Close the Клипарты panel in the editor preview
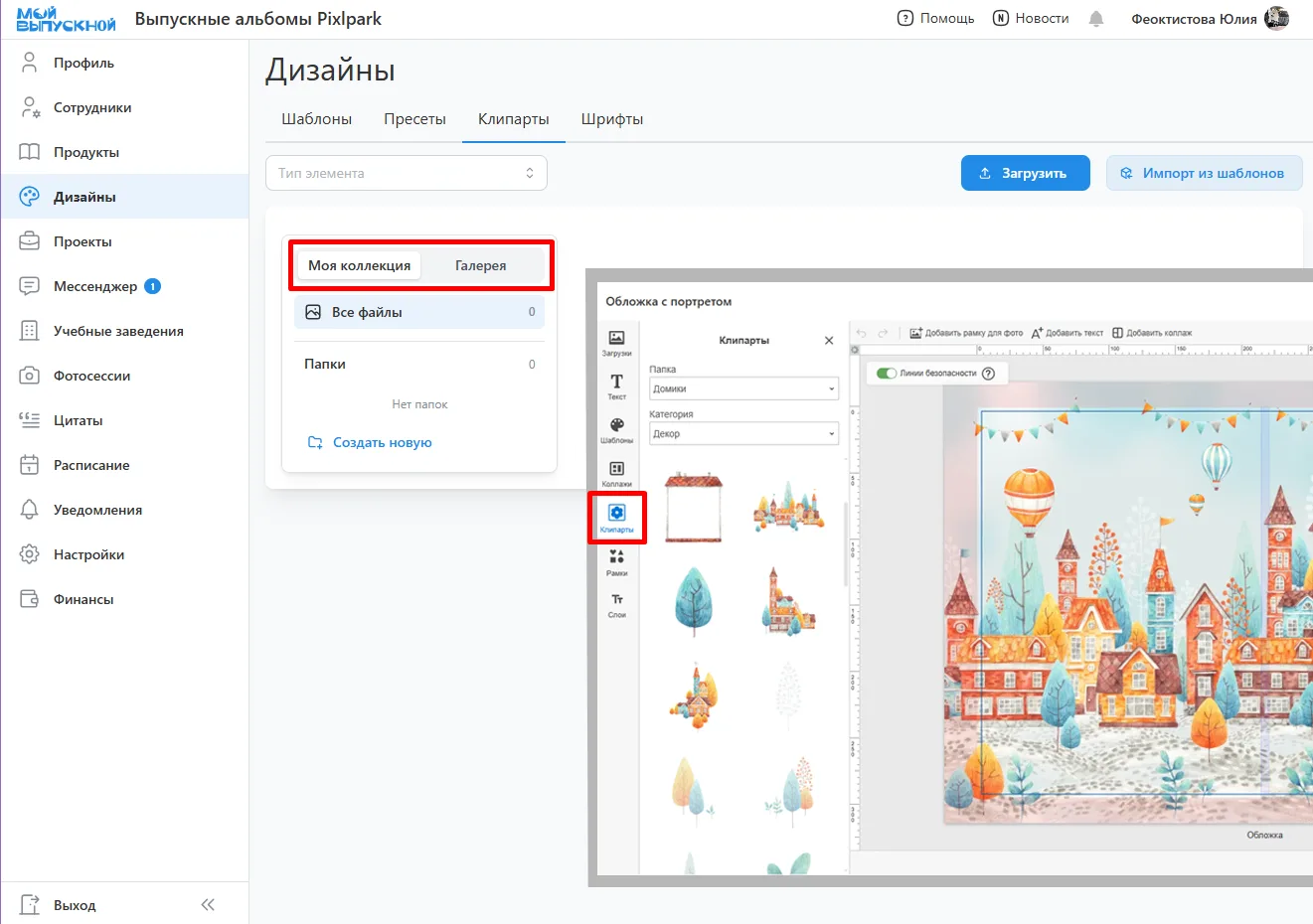The width and height of the screenshot is (1313, 924). [x=829, y=341]
